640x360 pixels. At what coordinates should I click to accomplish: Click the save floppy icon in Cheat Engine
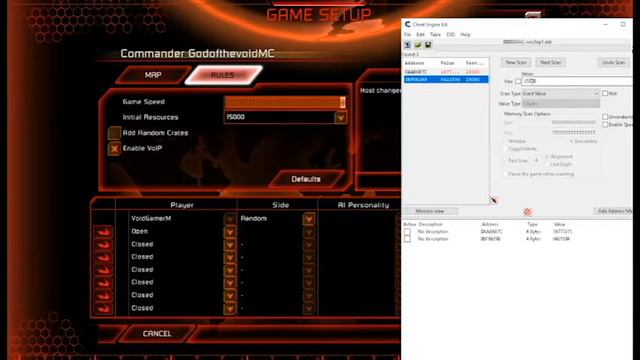tap(428, 45)
